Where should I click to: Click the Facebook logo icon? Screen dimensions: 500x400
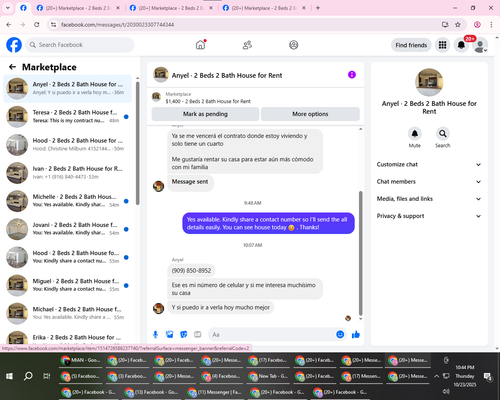14,45
